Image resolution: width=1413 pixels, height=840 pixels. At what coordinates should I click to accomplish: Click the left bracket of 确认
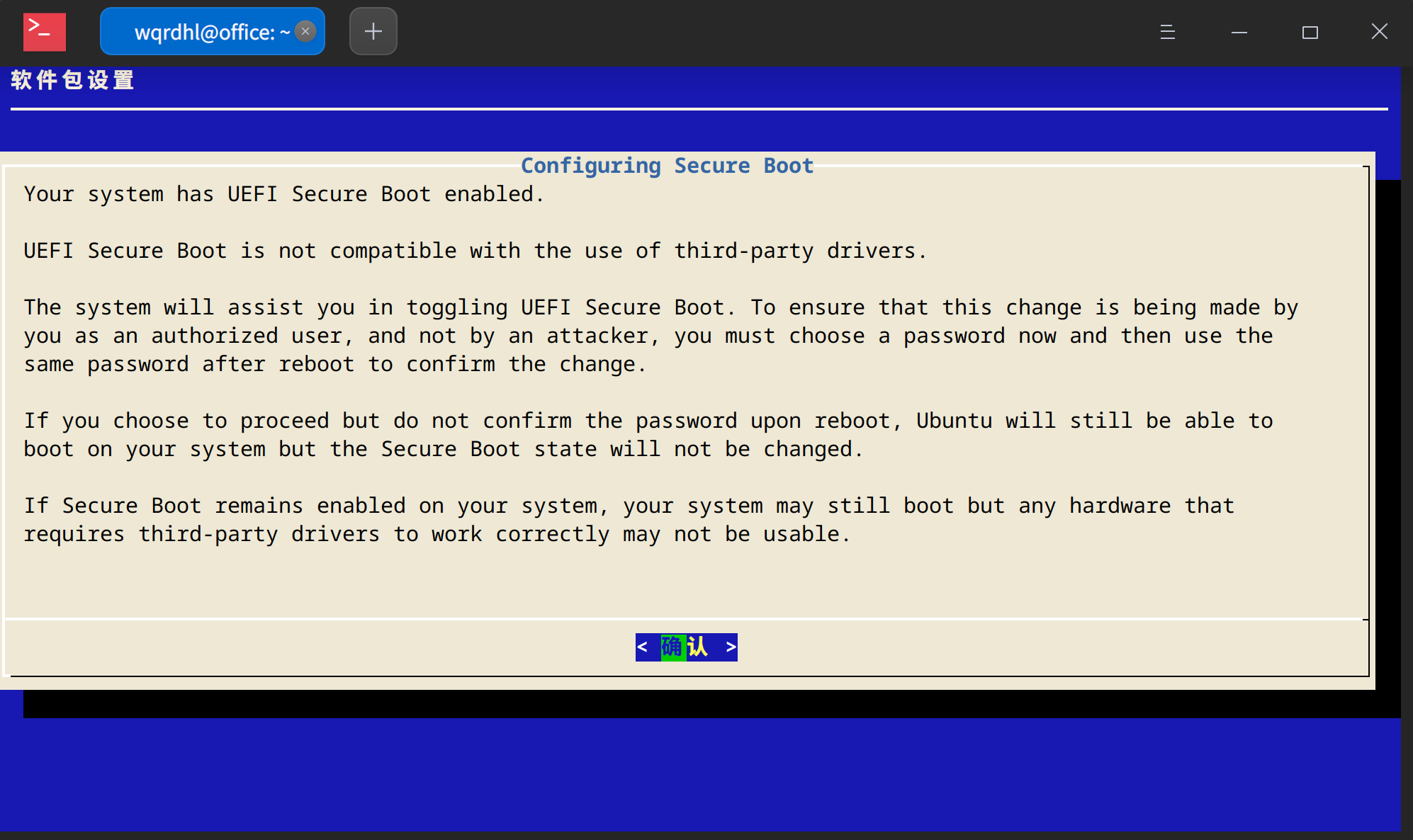[642, 647]
